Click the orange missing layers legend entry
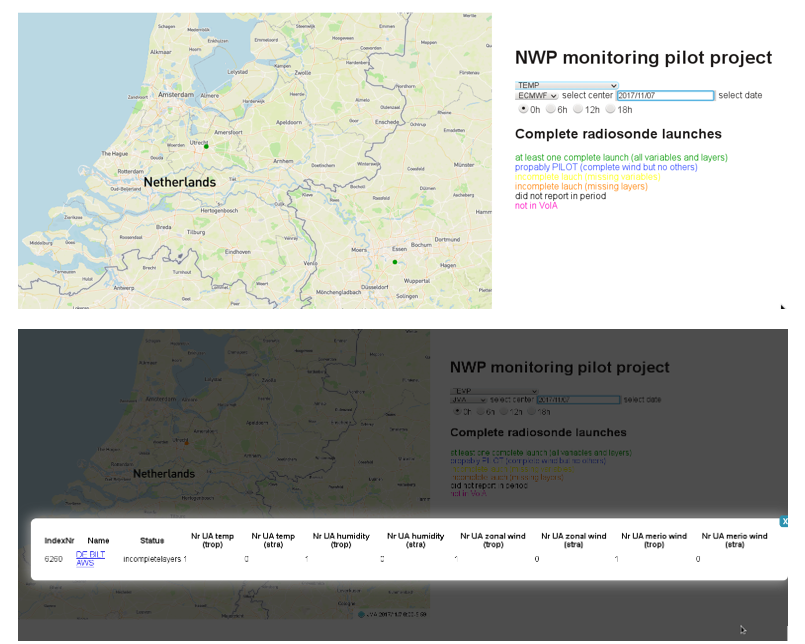The image size is (805, 644). (x=580, y=186)
